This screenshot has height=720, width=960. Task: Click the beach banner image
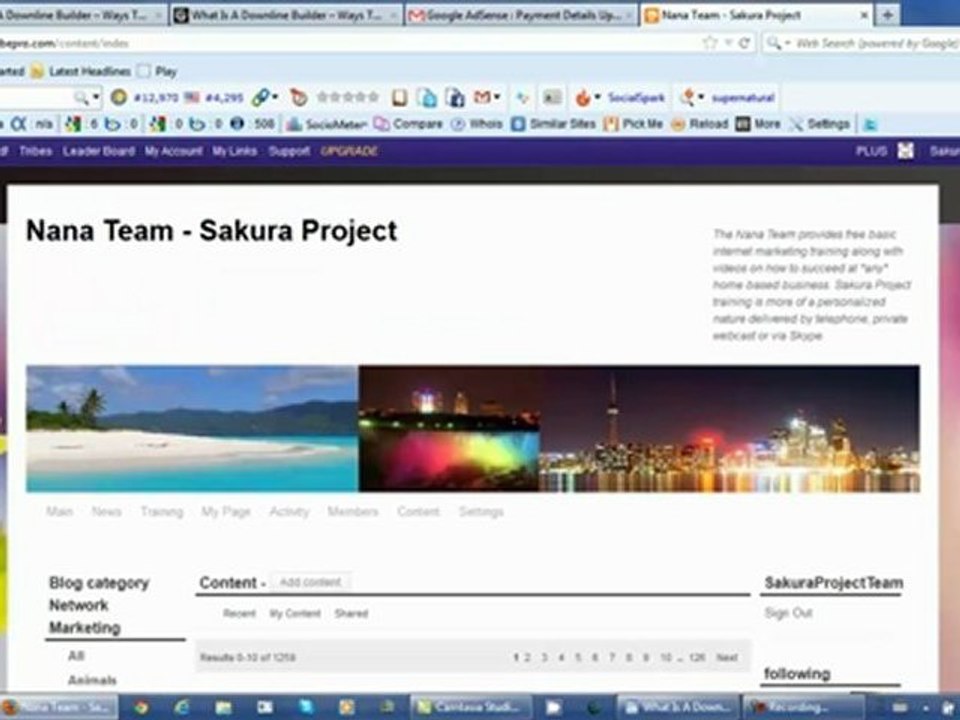192,429
